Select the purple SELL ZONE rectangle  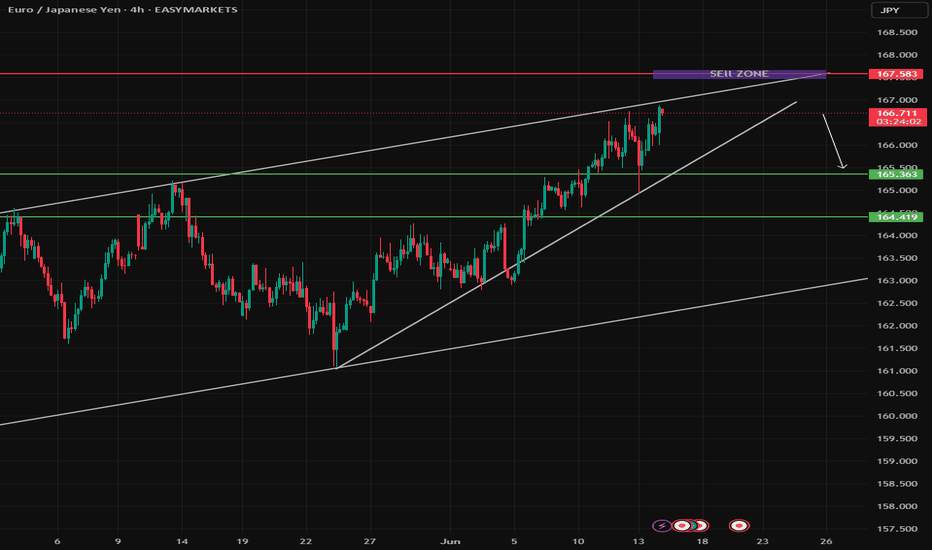tap(739, 74)
